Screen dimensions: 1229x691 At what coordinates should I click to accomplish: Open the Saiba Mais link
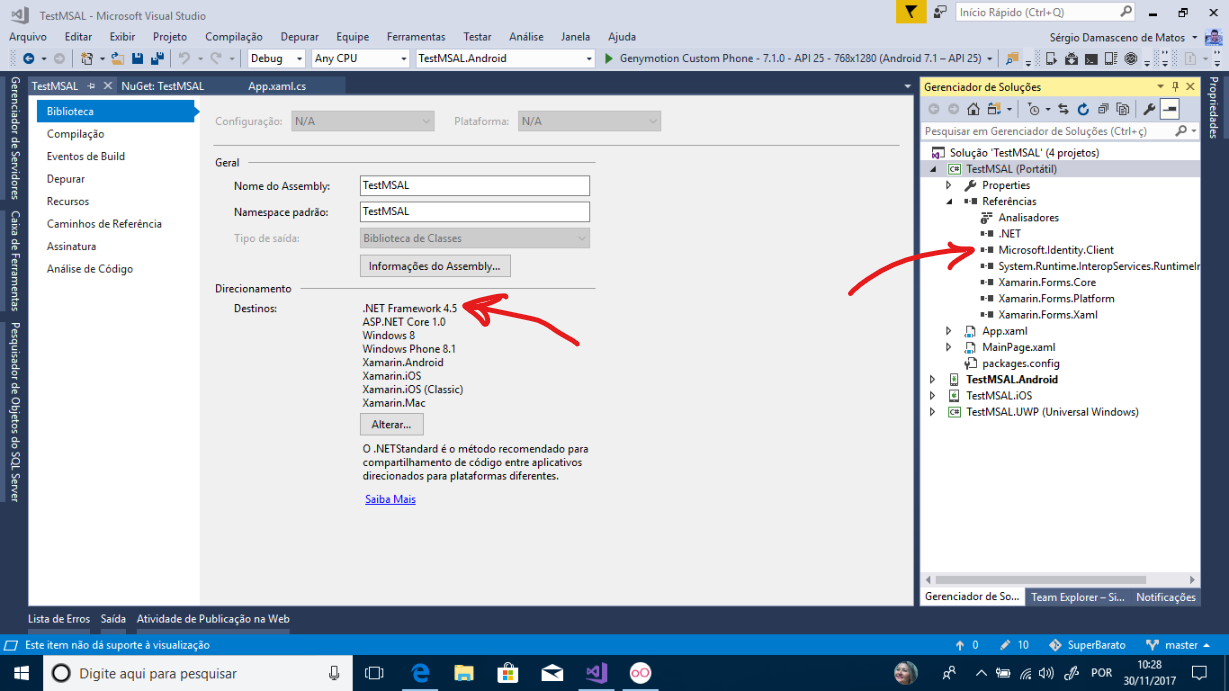[389, 498]
